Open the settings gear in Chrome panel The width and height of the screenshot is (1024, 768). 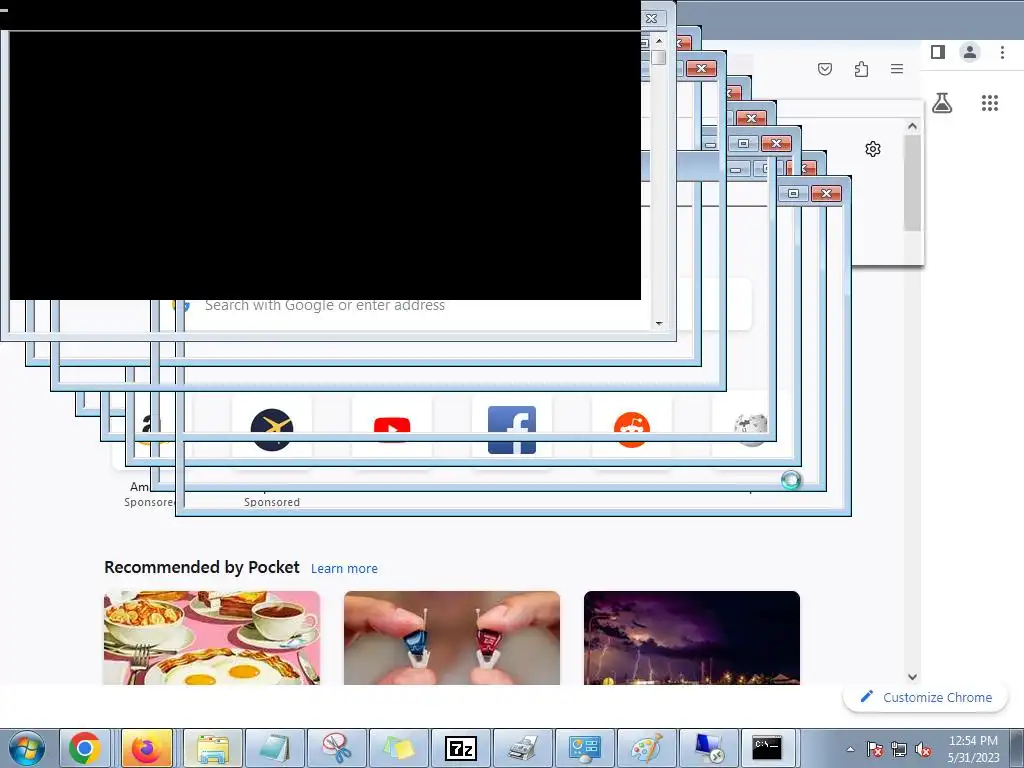tap(872, 149)
